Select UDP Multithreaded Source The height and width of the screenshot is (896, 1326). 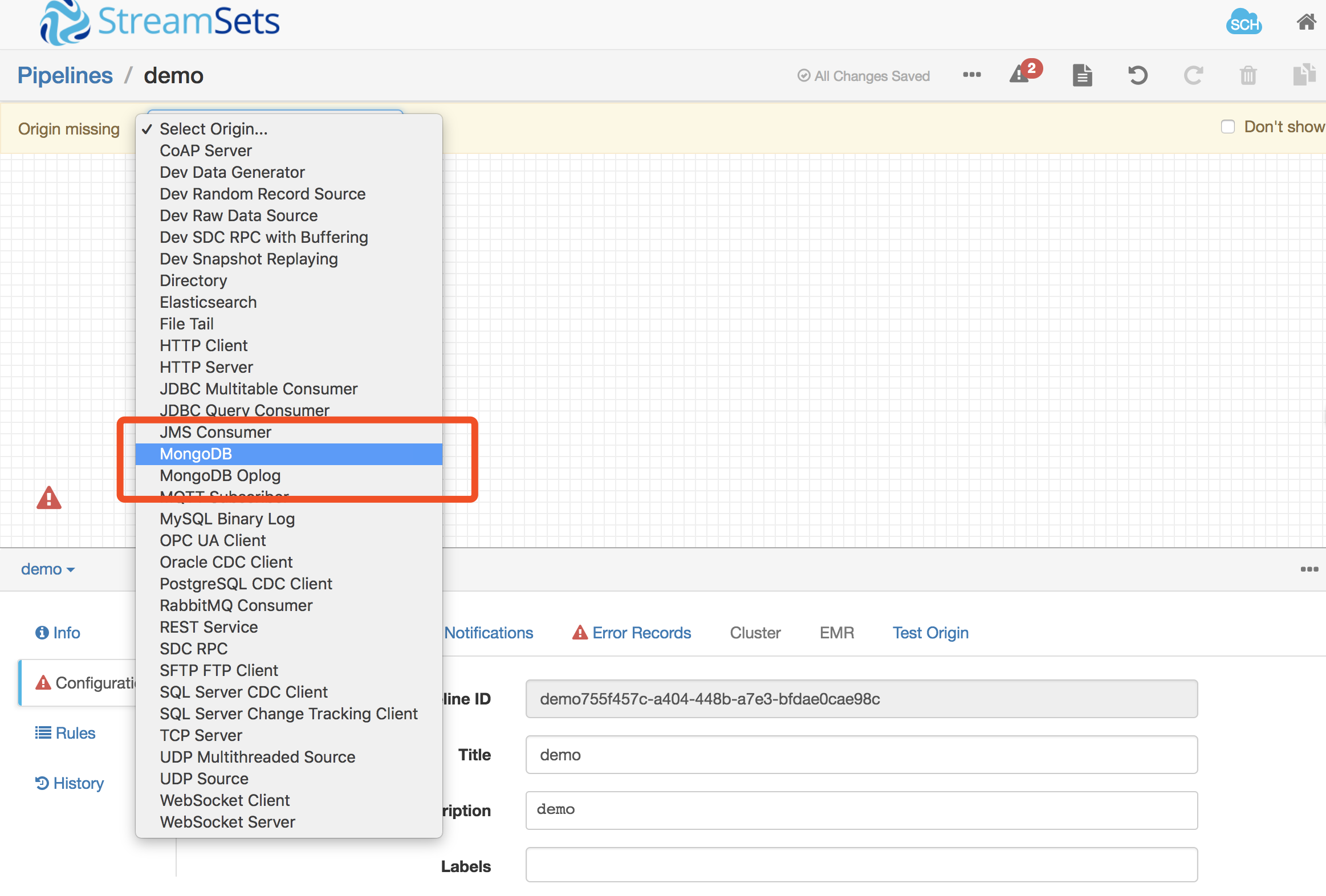click(288, 757)
